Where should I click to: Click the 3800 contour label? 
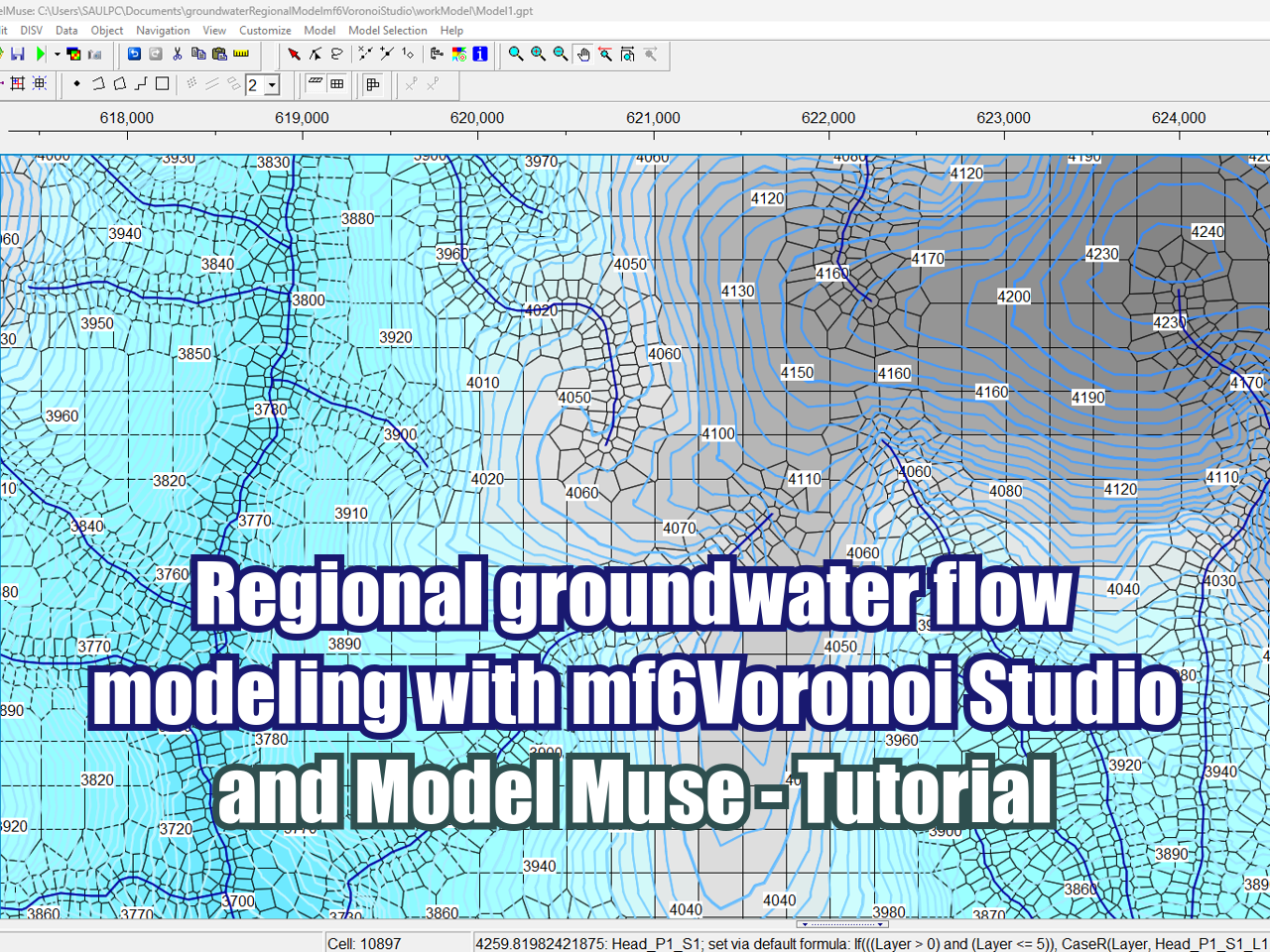309,300
